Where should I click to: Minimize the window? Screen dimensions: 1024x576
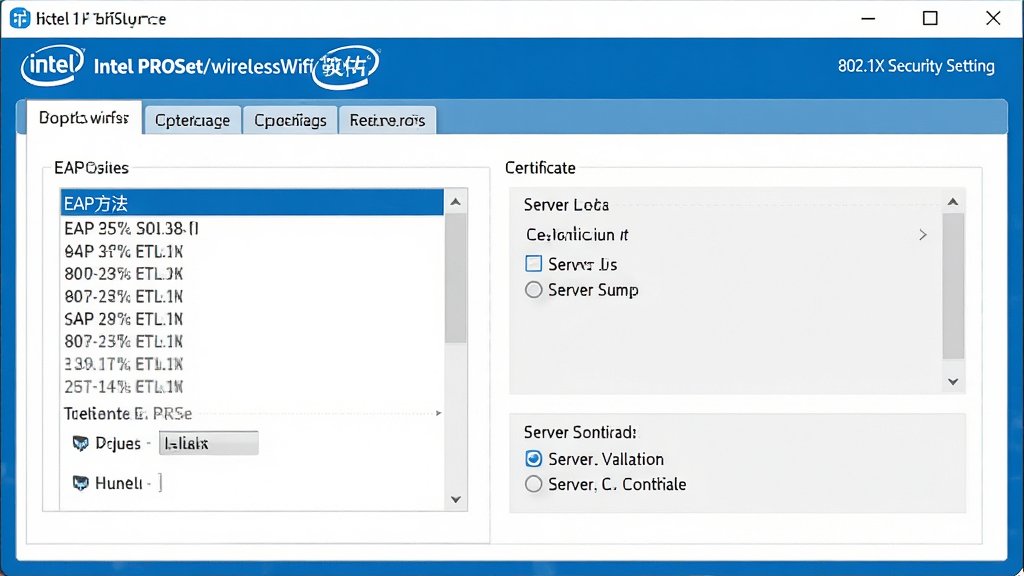coord(868,18)
